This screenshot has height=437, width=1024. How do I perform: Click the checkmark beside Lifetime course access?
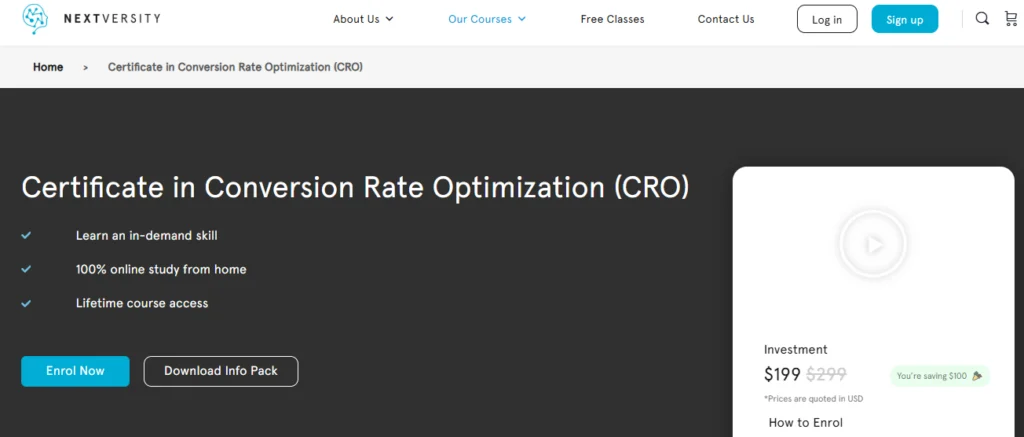pos(26,303)
